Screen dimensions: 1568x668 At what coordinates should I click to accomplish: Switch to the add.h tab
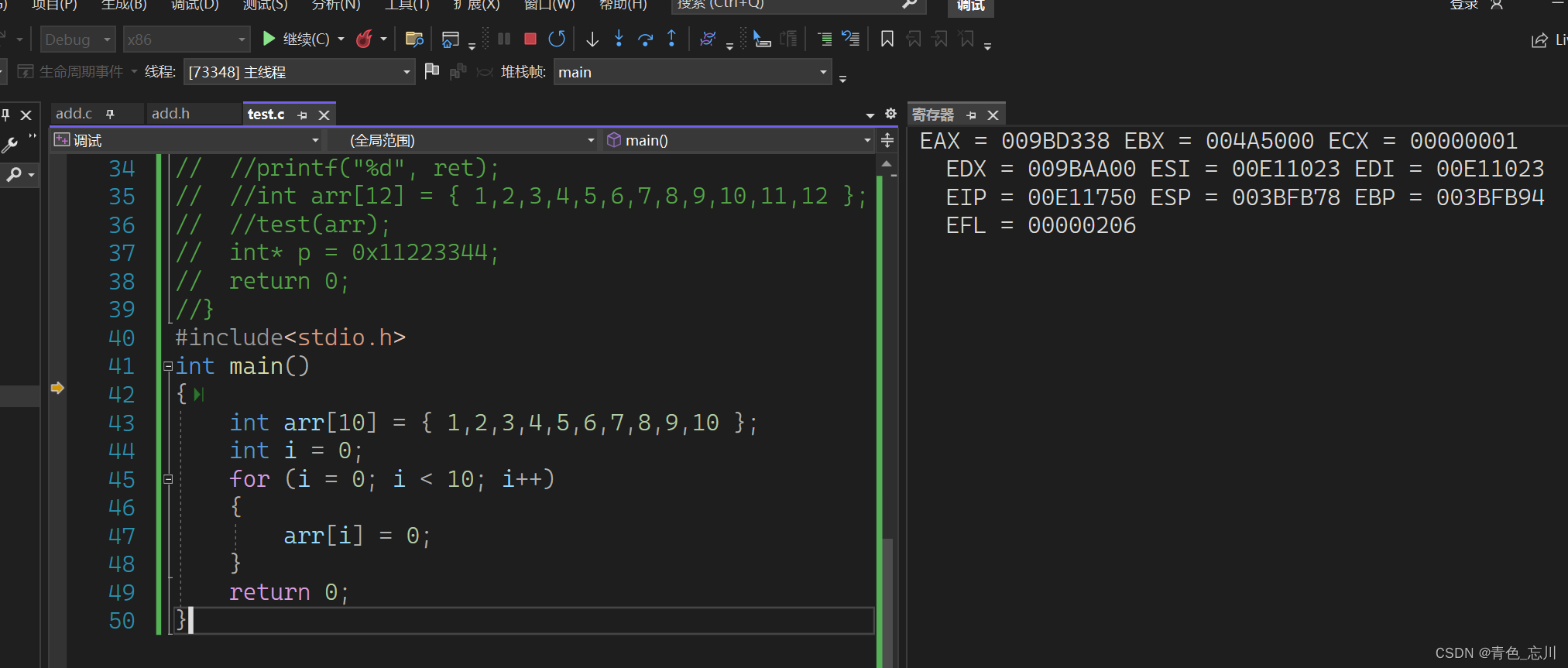point(170,114)
